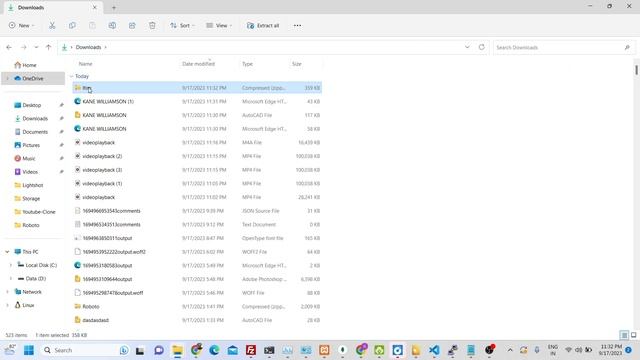Click the Extract all button

tap(263, 25)
